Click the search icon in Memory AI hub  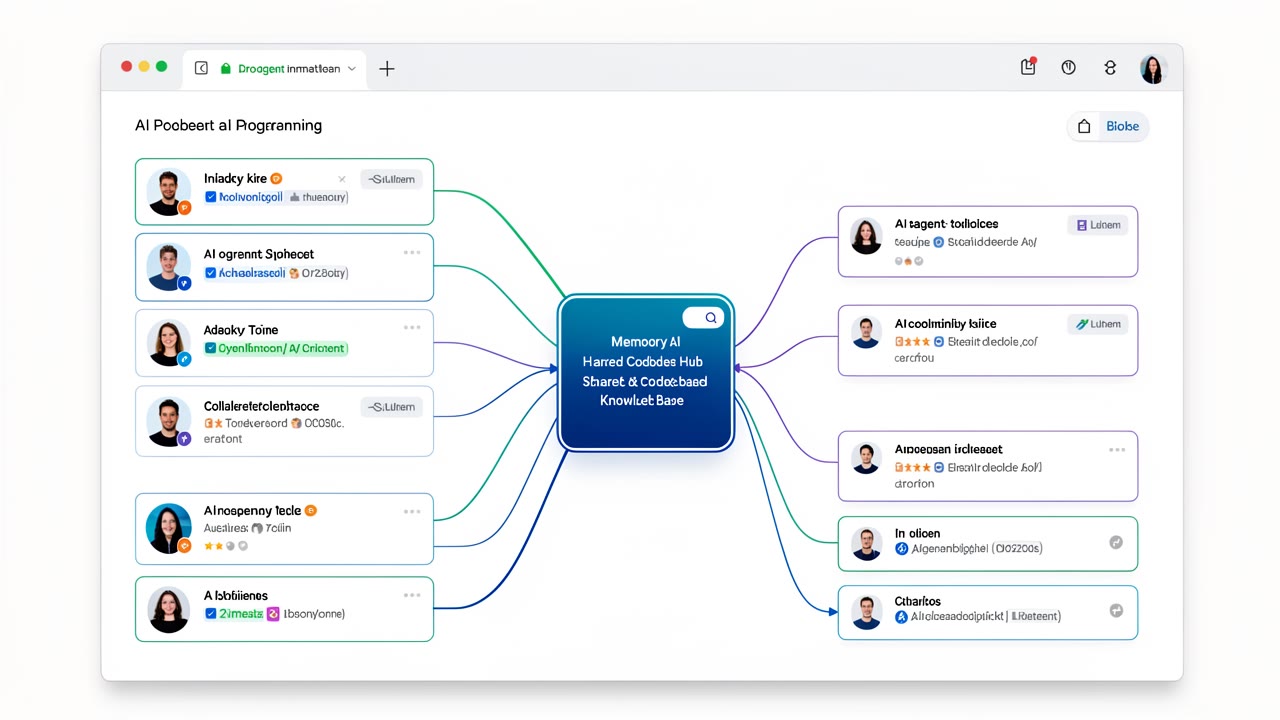[x=710, y=318]
